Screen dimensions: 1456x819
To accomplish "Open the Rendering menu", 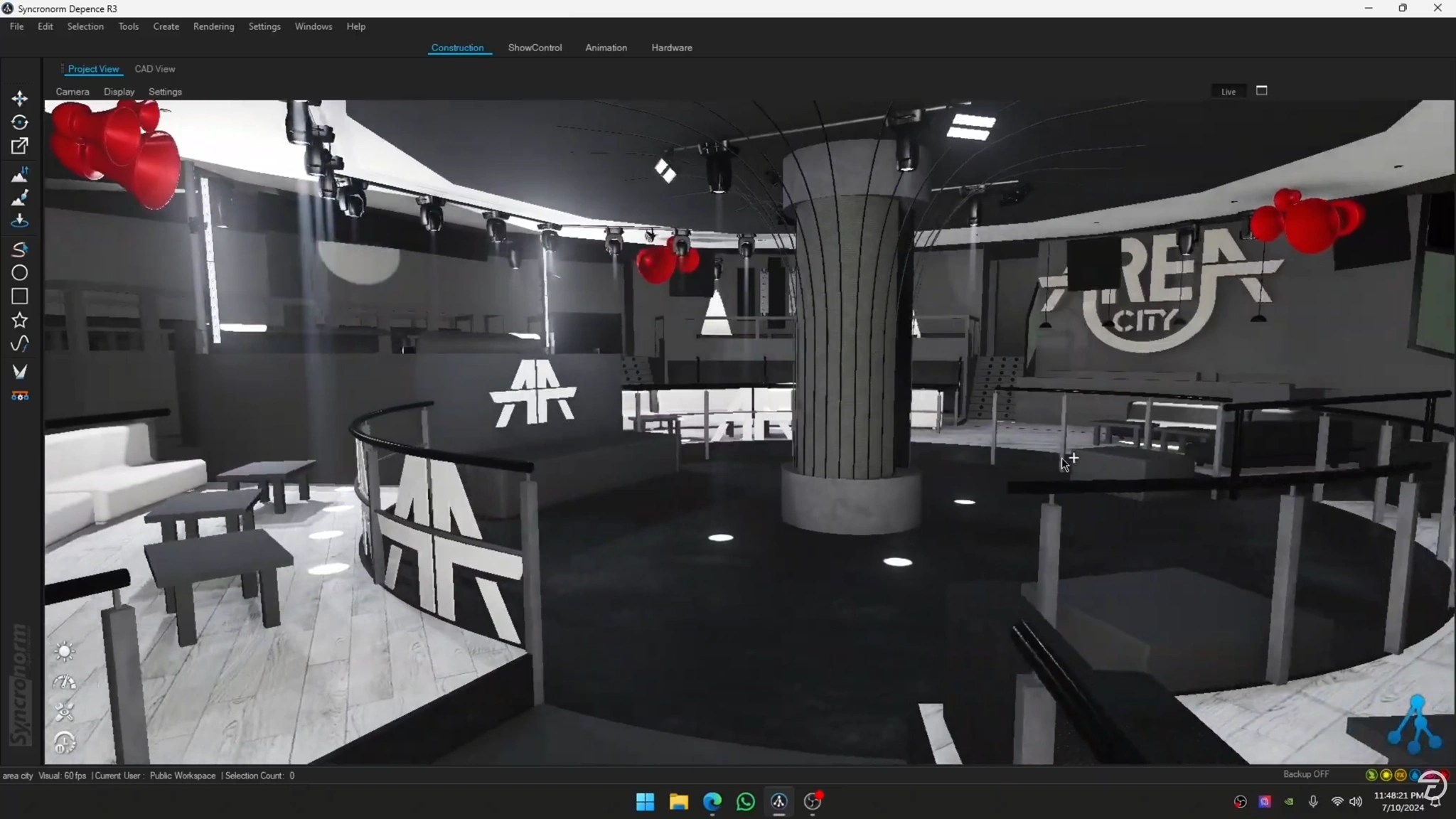I will pyautogui.click(x=213, y=26).
